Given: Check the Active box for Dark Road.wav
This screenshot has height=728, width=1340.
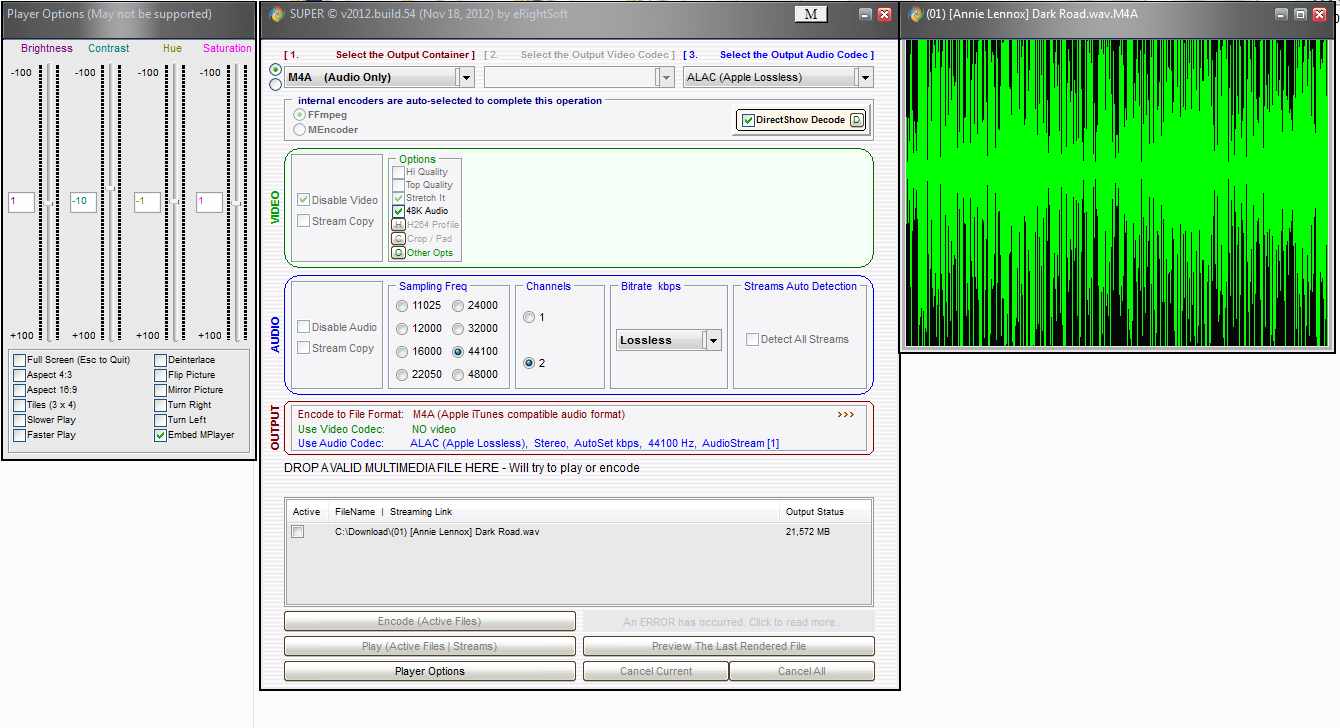Looking at the screenshot, I should click(297, 532).
